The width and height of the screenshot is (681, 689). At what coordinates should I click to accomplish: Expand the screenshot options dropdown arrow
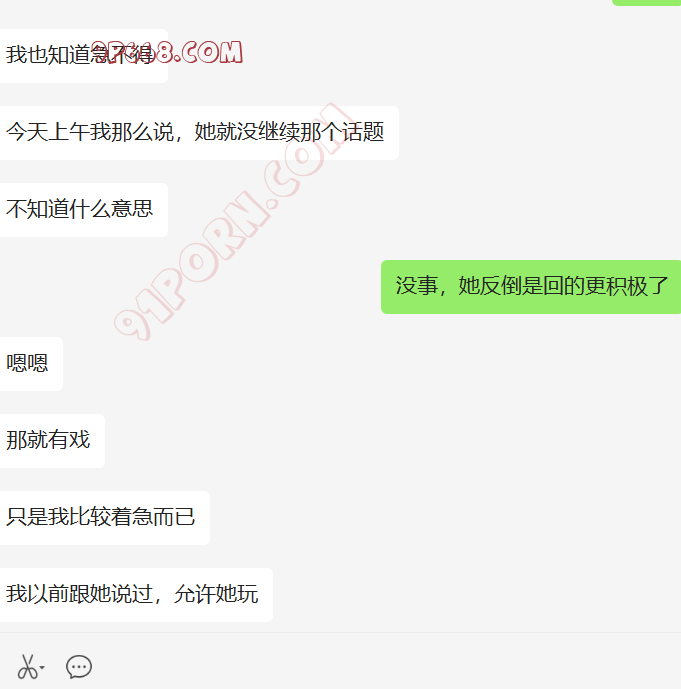(42, 667)
